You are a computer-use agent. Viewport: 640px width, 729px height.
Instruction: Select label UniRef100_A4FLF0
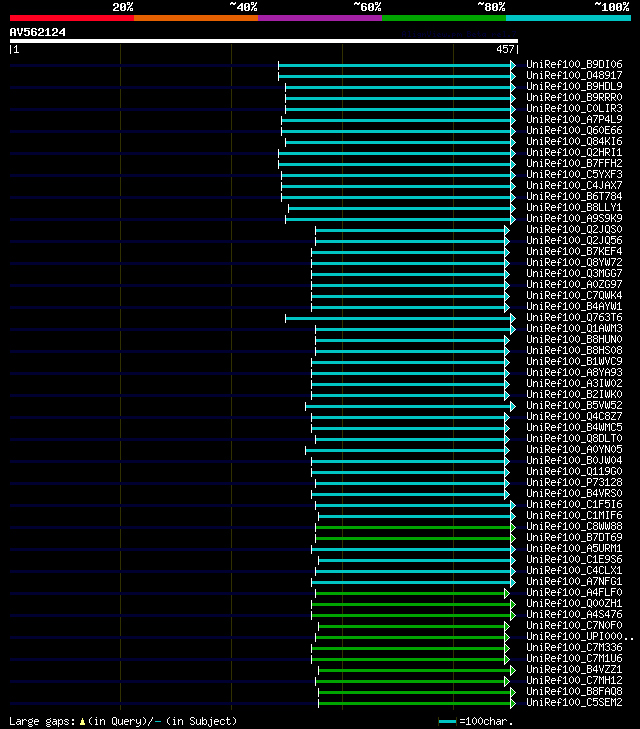pyautogui.click(x=574, y=592)
